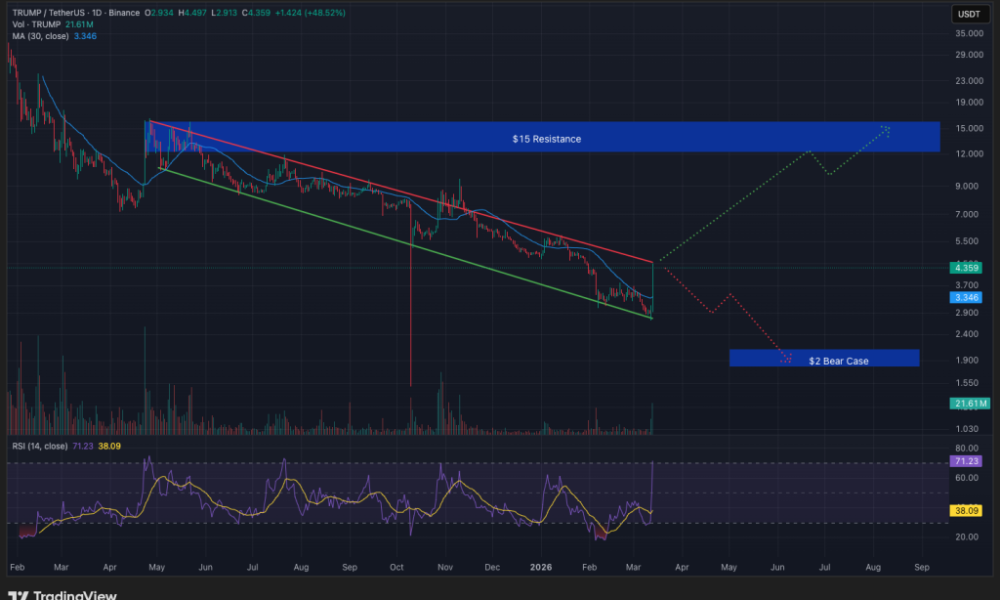This screenshot has height=600, width=1000.
Task: Click the $2 Bear Case zone box
Action: click(837, 359)
